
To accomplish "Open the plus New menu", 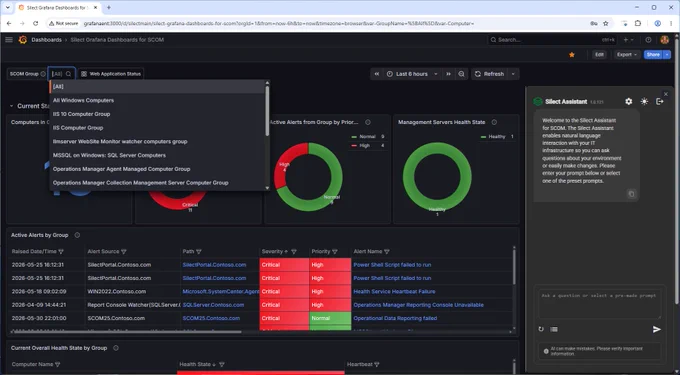I will (628, 40).
